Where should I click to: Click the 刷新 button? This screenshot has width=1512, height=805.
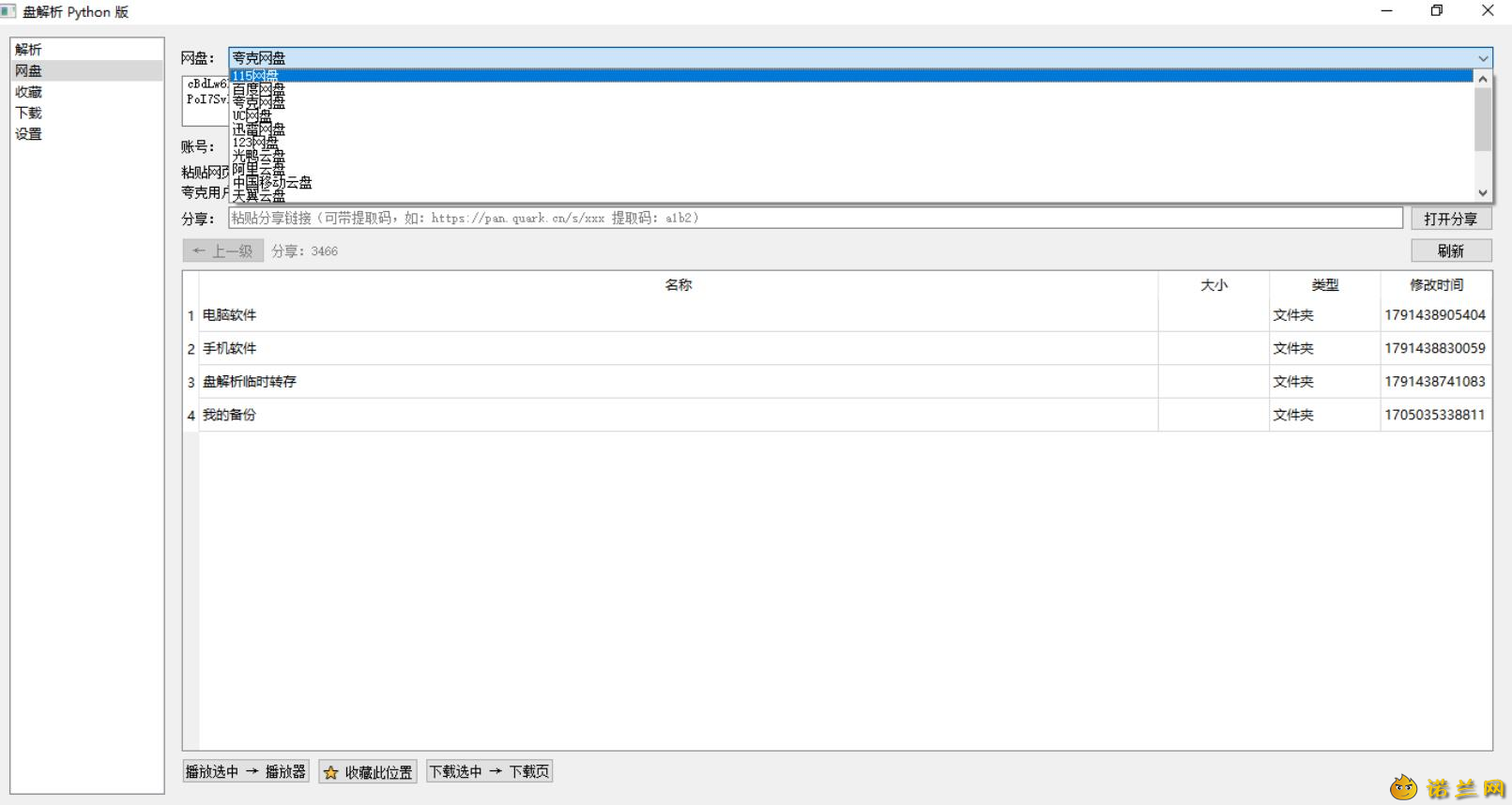[1451, 251]
